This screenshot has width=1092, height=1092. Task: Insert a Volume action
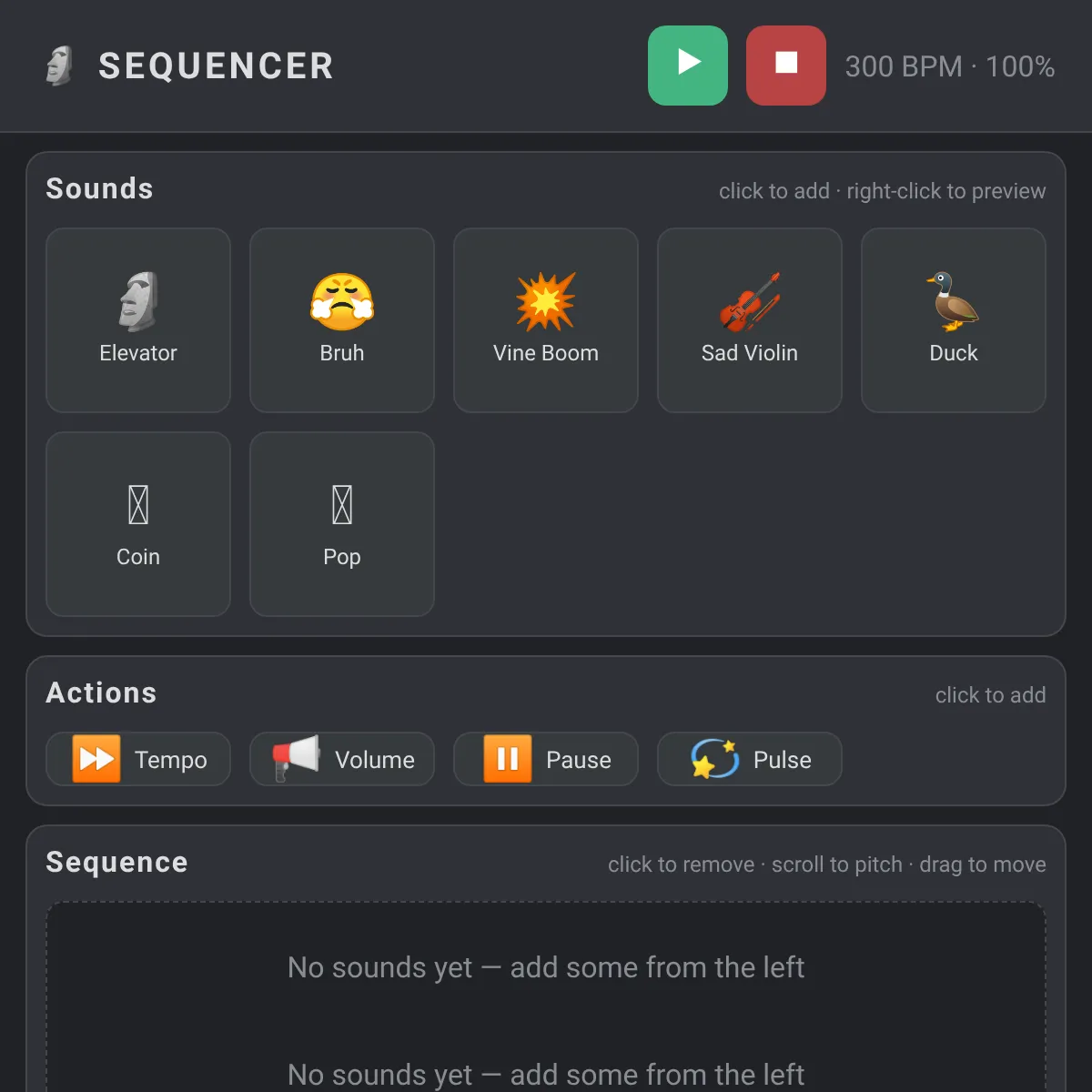click(342, 759)
